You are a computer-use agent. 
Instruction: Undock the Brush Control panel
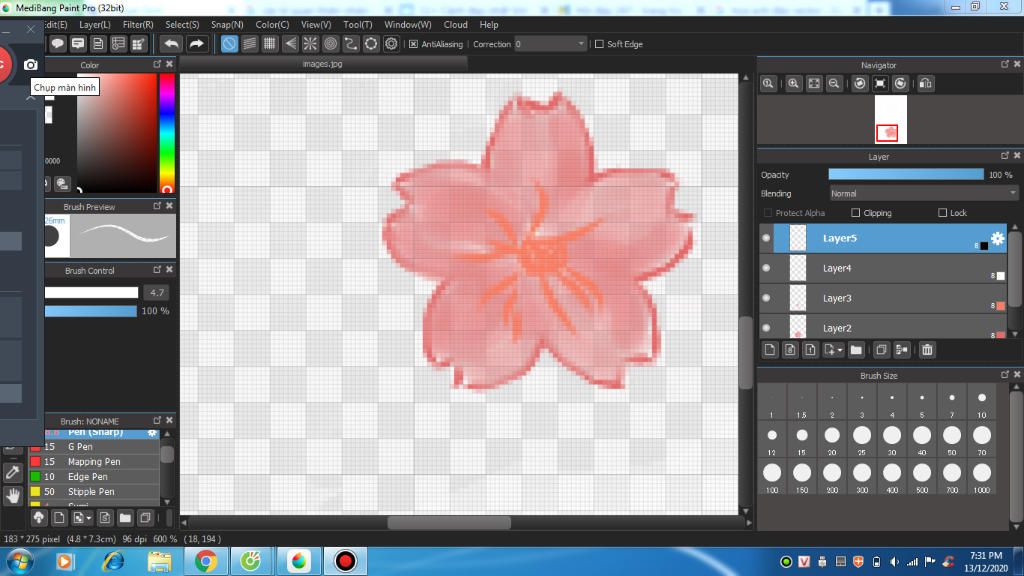click(x=157, y=269)
